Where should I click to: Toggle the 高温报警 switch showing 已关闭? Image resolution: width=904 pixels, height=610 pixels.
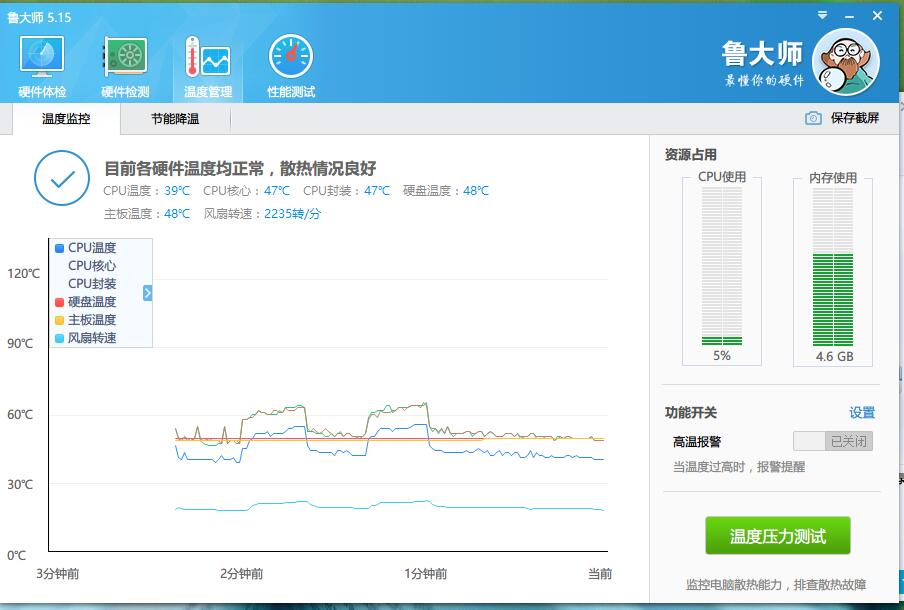pyautogui.click(x=833, y=441)
